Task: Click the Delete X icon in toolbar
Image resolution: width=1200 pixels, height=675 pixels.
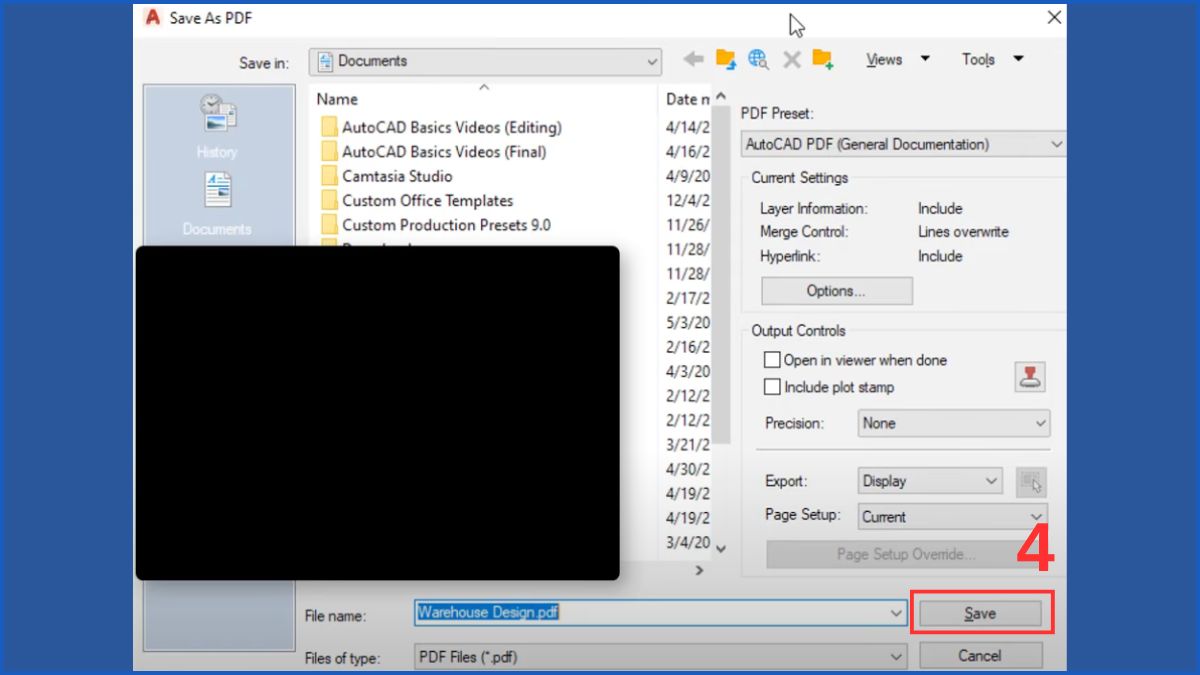Action: click(791, 60)
